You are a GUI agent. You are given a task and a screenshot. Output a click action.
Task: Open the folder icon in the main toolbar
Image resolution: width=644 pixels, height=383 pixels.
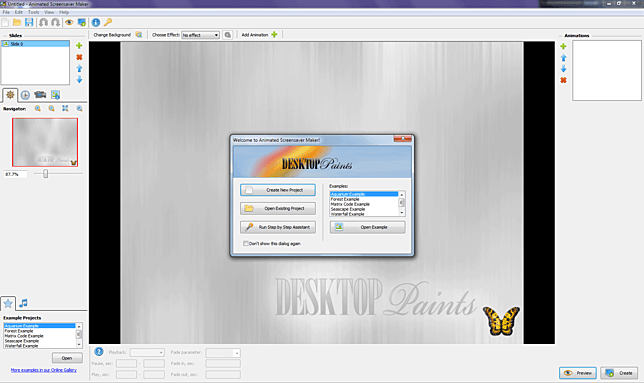click(x=17, y=22)
